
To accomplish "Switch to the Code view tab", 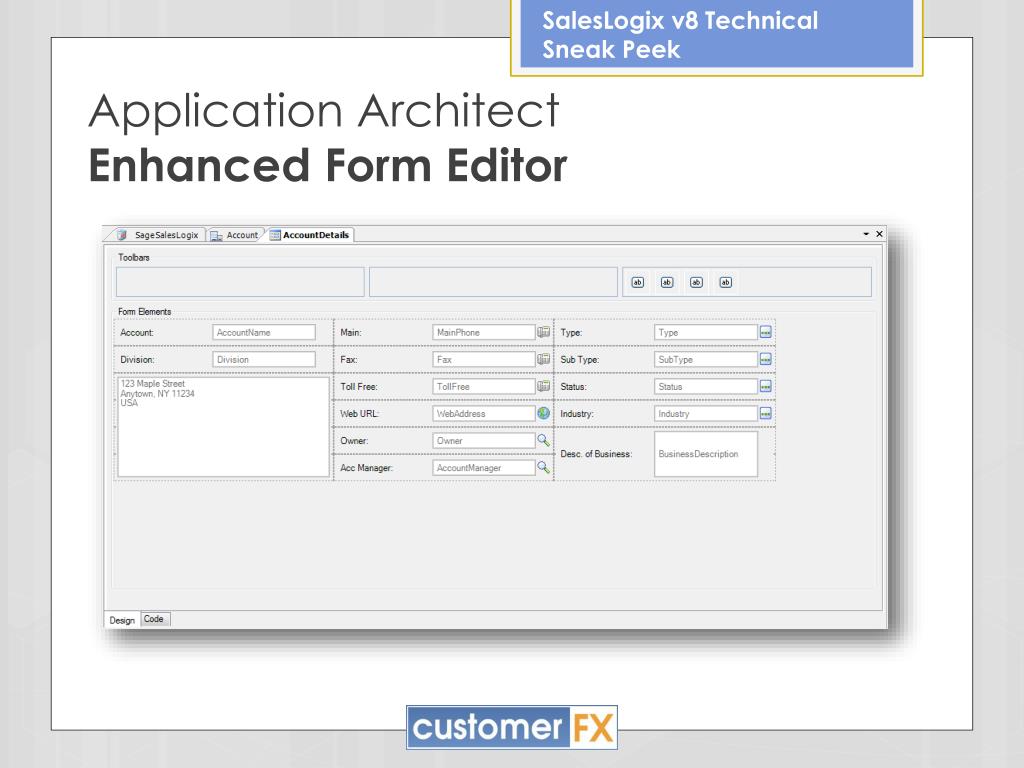I will pos(154,619).
